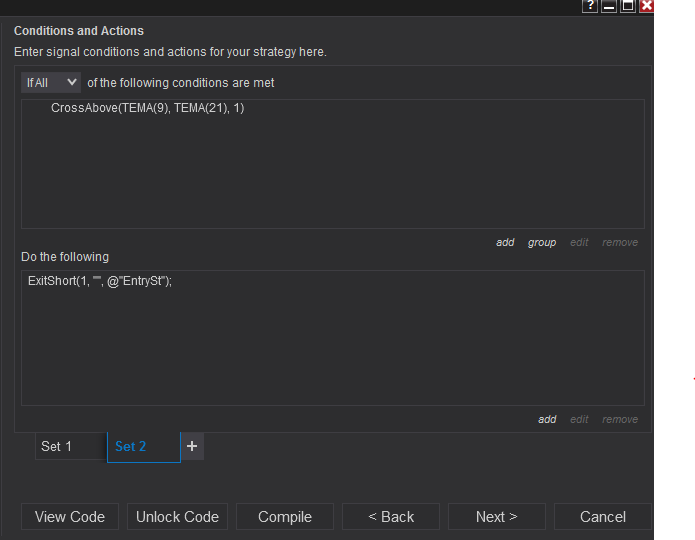Add a new condition set with plus
695x540 pixels.
192,446
